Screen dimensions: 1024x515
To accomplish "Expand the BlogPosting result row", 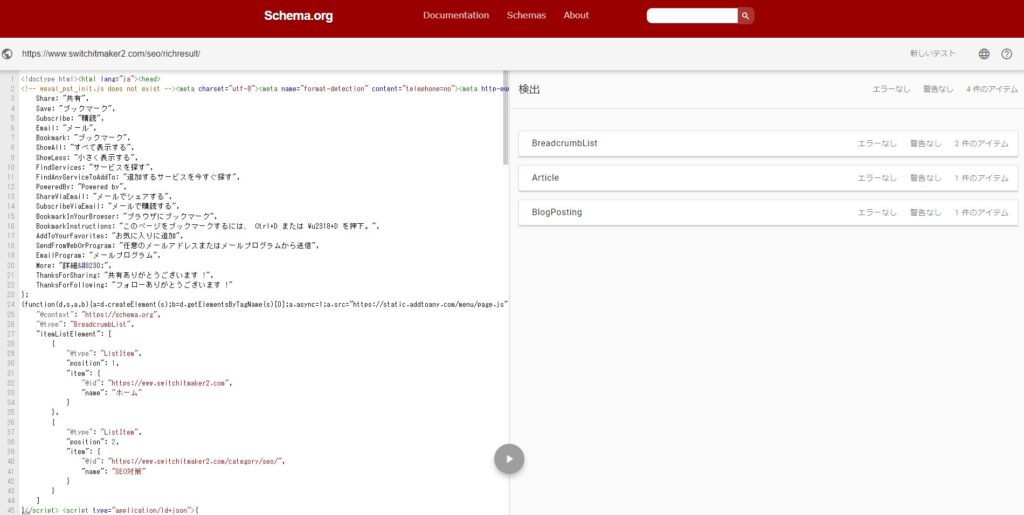I will coord(768,213).
